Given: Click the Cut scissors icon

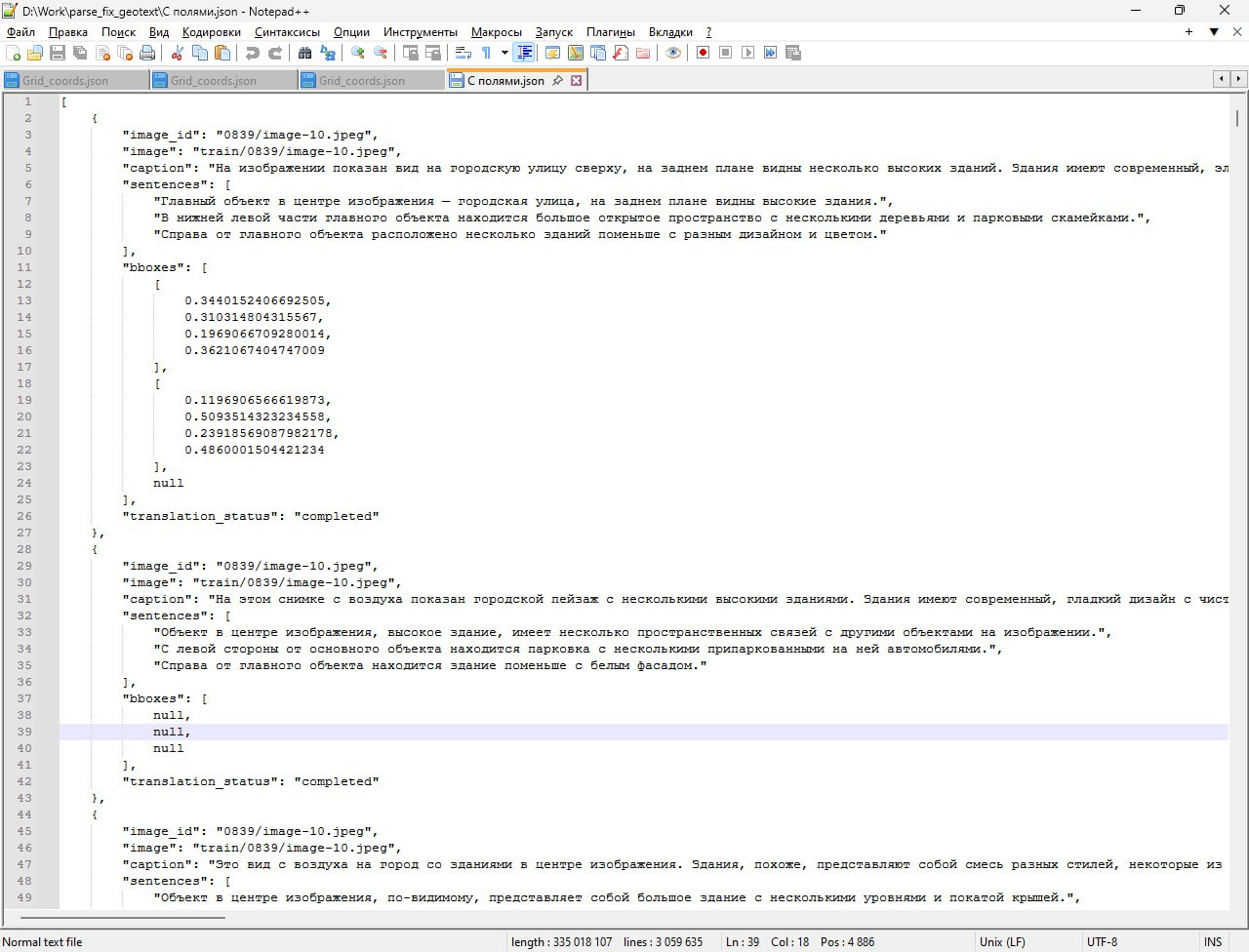Looking at the screenshot, I should 178,53.
